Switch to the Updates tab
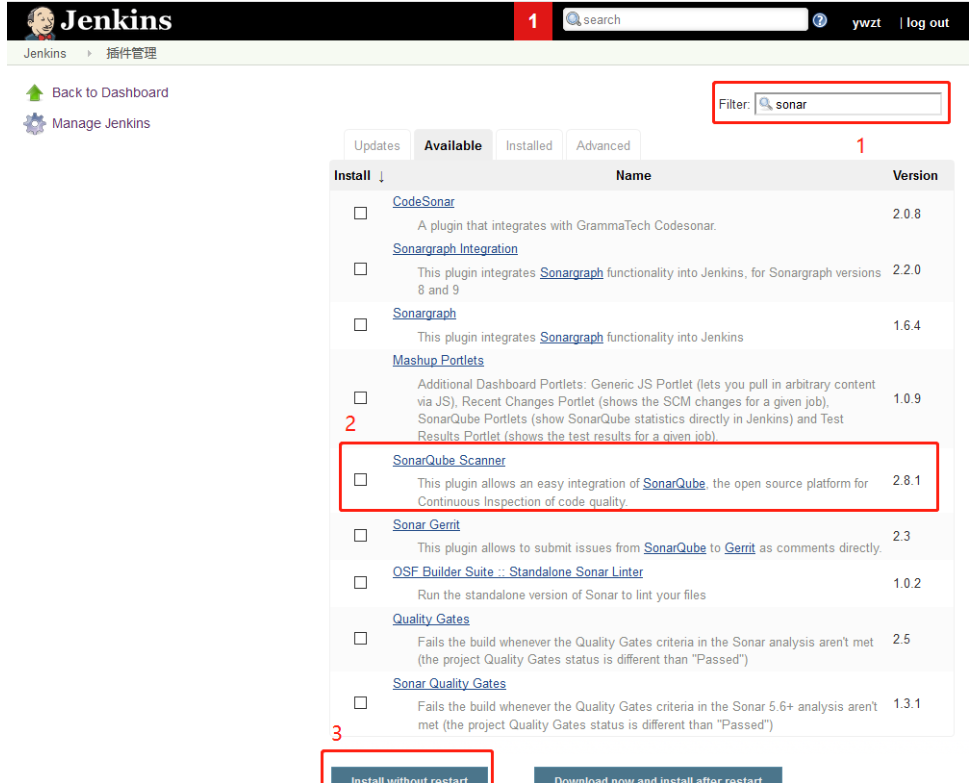 (377, 146)
